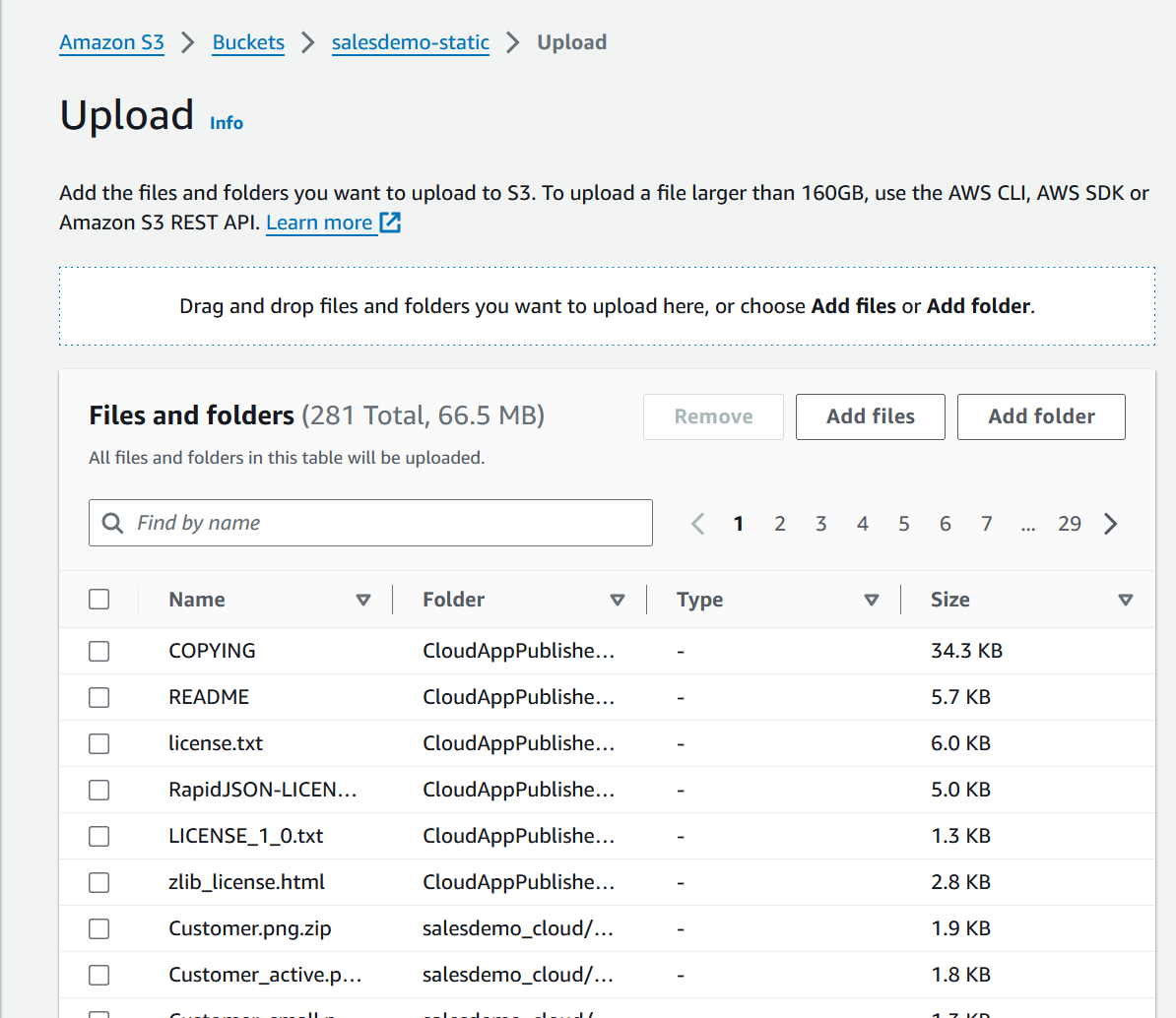Click the Add files button
Viewport: 1176px width, 1018px height.
870,416
